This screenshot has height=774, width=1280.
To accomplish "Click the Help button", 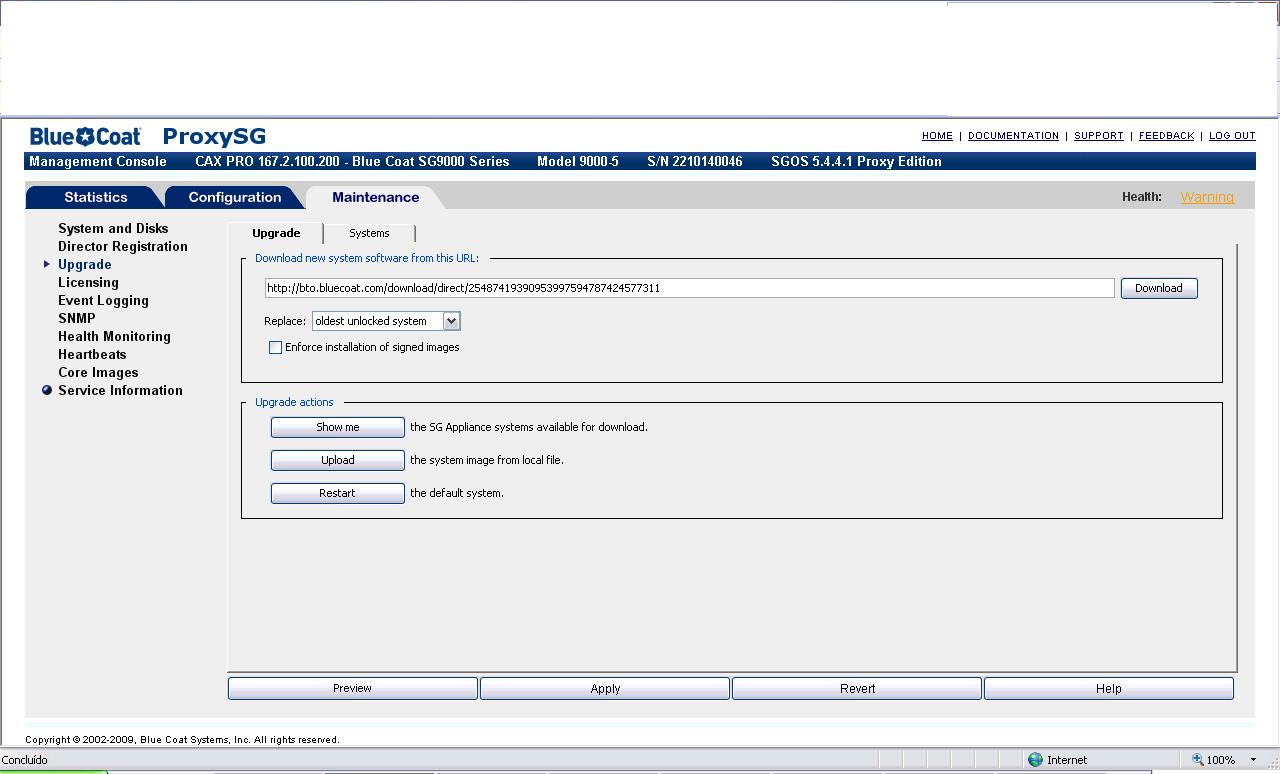I will coord(1109,688).
